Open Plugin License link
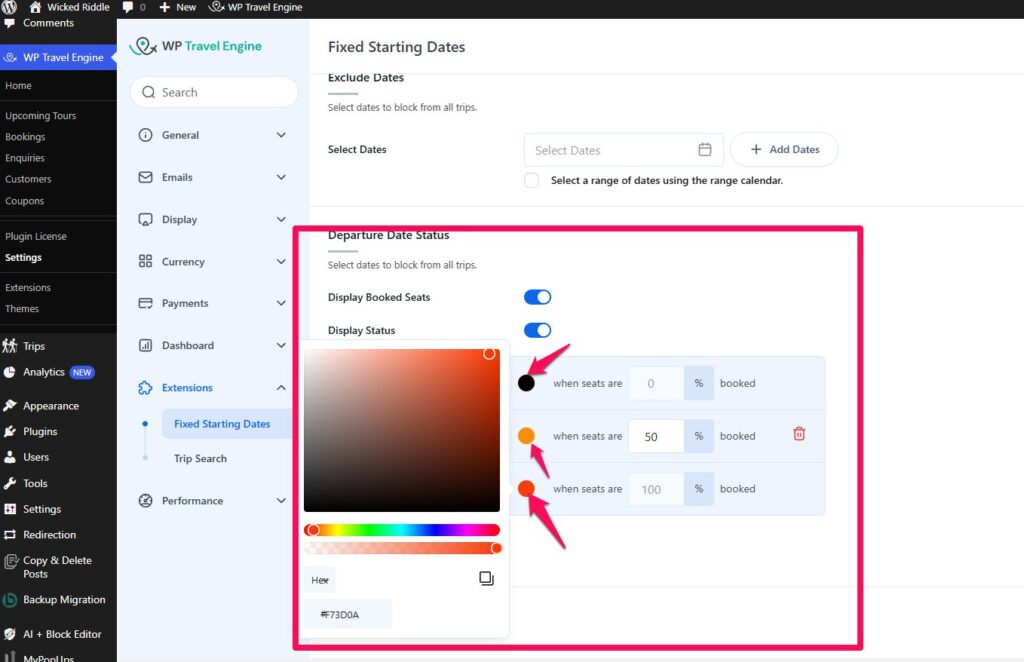 coord(36,236)
